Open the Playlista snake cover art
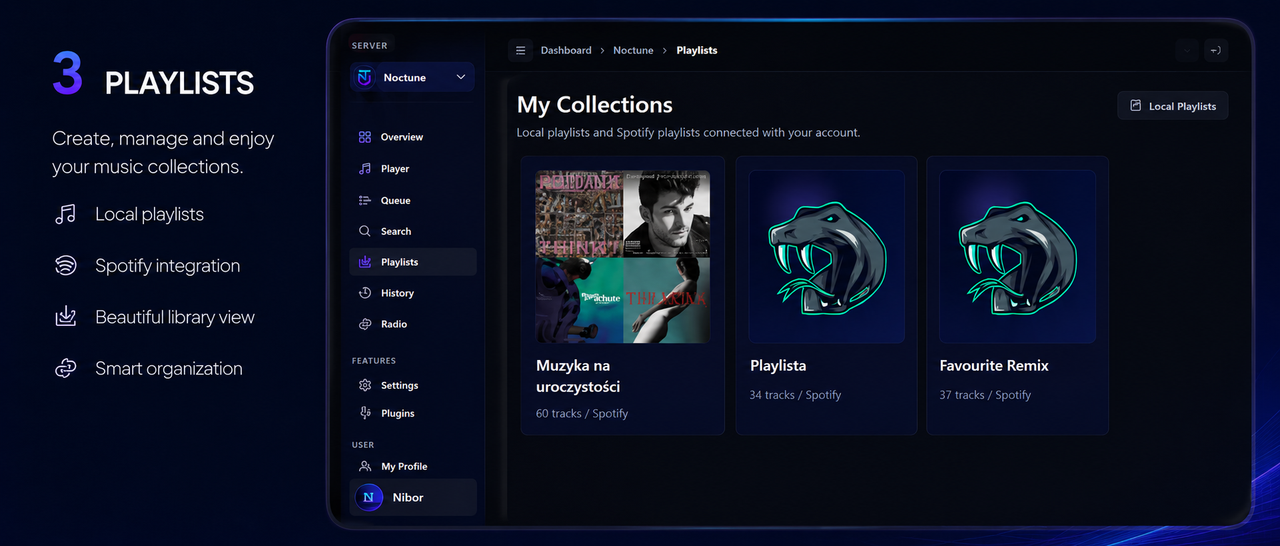This screenshot has width=1280, height=546. [827, 256]
